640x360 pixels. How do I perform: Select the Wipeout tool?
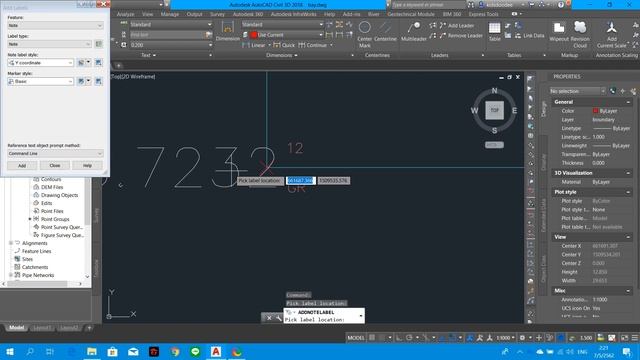click(x=559, y=31)
